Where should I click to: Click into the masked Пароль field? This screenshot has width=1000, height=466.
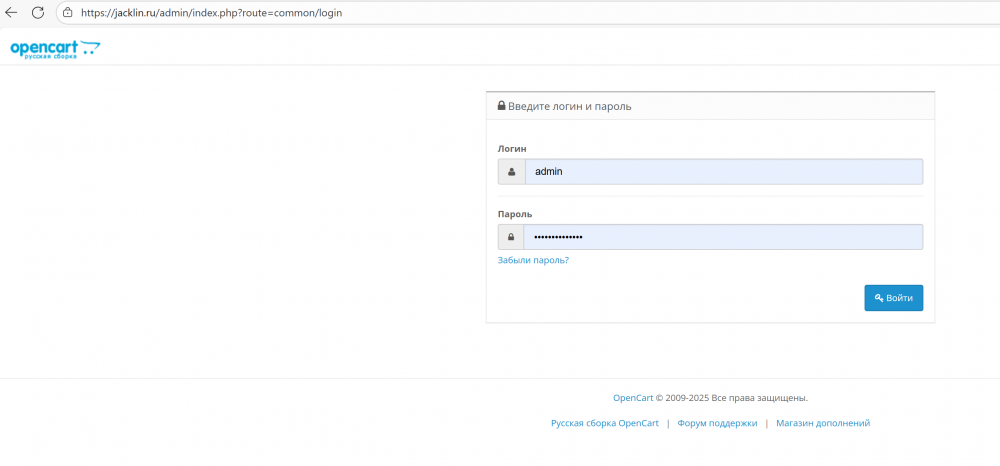(x=723, y=237)
